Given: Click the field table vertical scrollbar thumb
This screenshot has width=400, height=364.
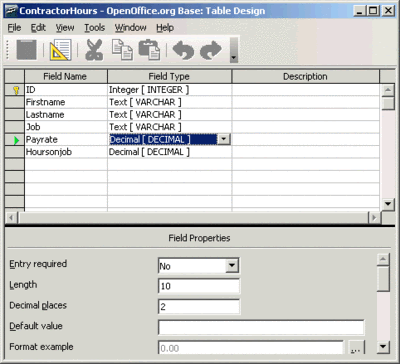Looking at the screenshot, I should point(388,103).
